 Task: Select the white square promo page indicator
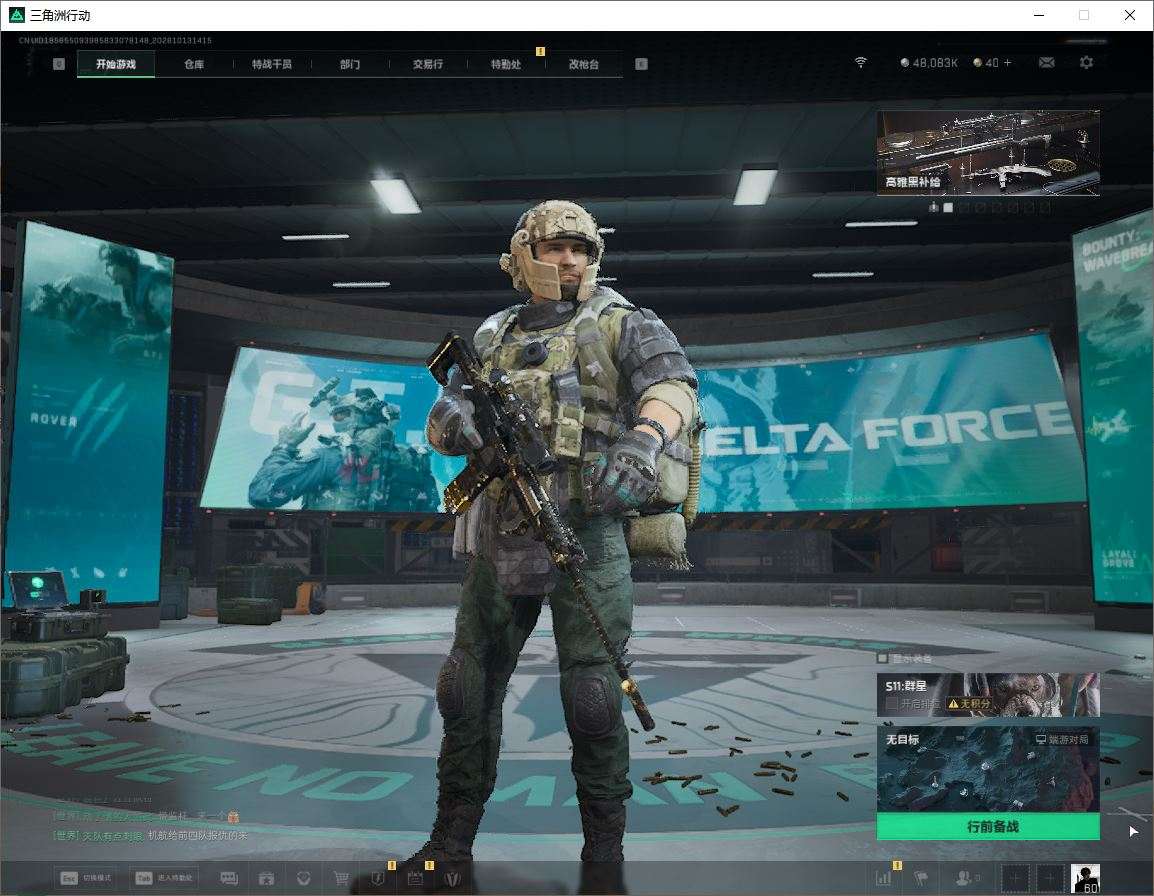tap(948, 208)
